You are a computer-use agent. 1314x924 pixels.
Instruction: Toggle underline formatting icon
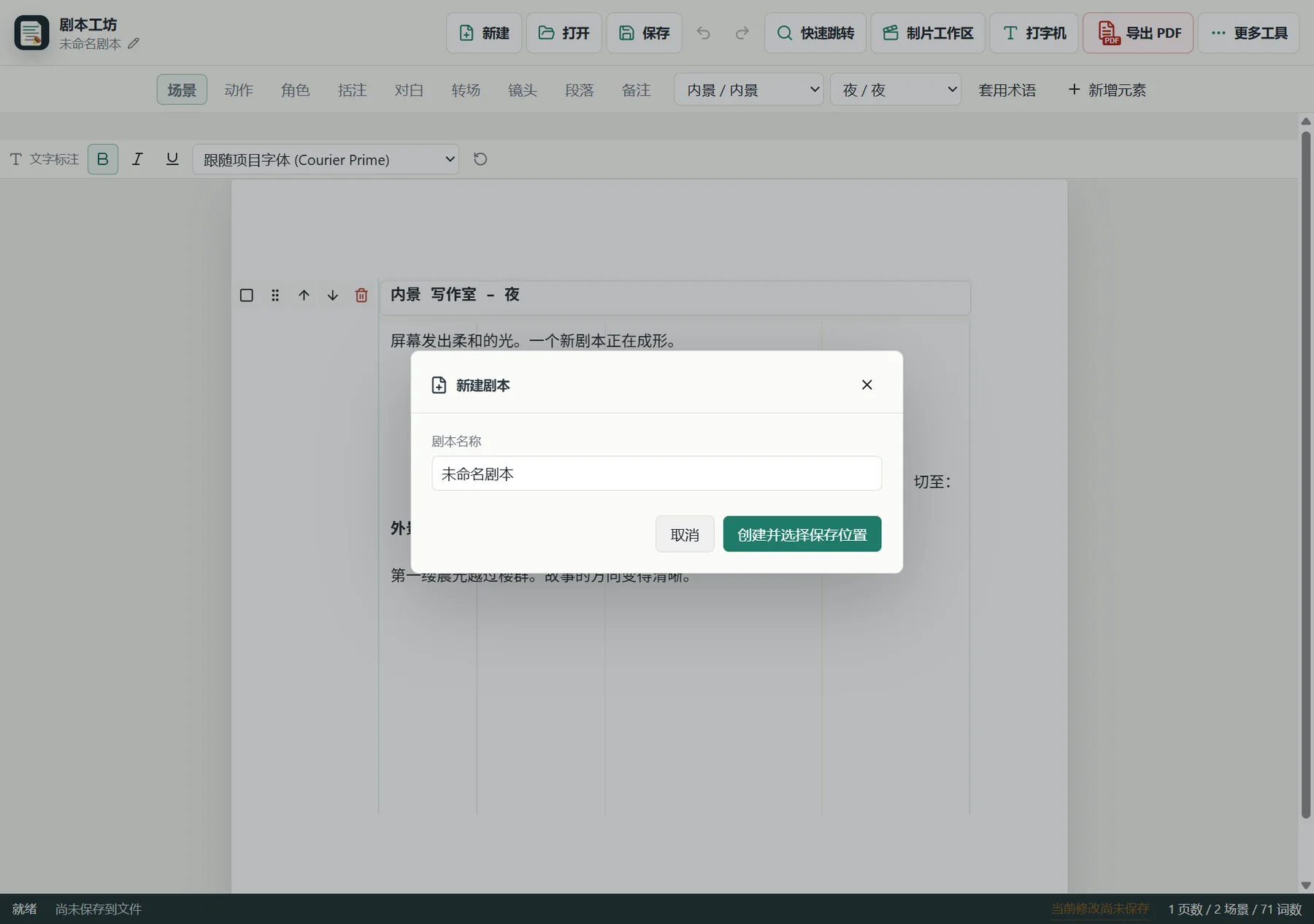(x=172, y=159)
